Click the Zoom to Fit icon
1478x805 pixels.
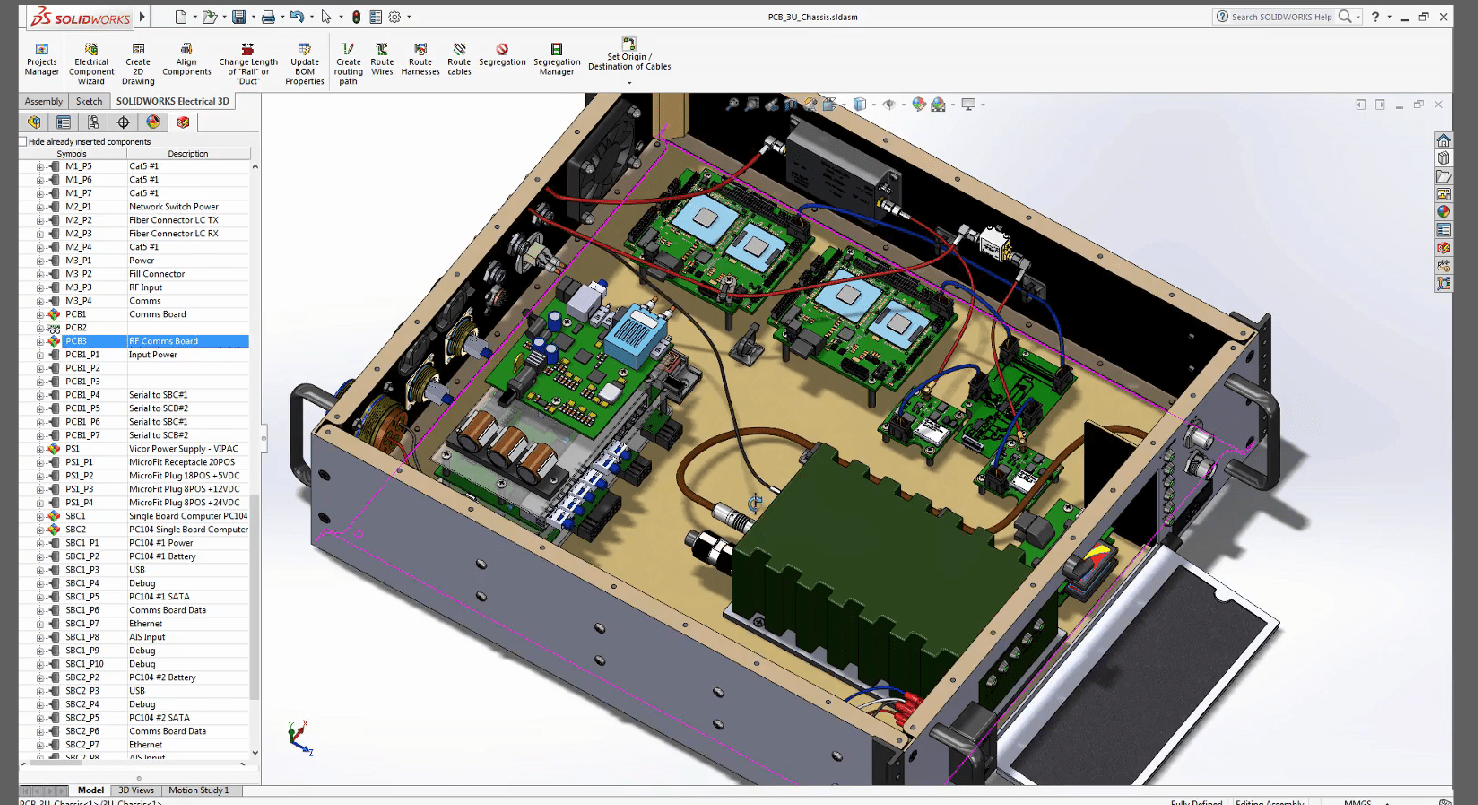pyautogui.click(x=733, y=103)
